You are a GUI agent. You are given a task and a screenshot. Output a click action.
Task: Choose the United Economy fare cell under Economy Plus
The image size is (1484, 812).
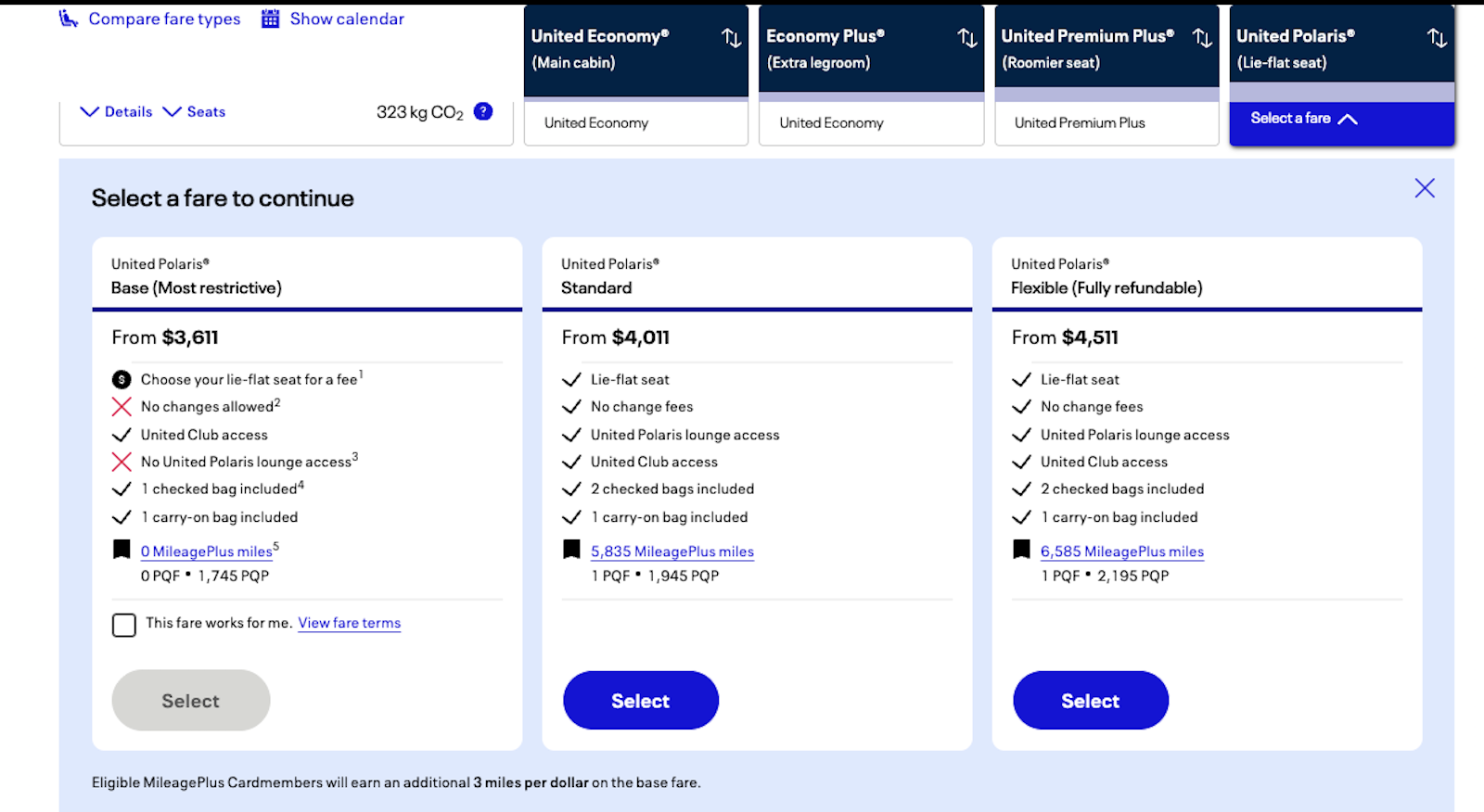[x=871, y=123]
